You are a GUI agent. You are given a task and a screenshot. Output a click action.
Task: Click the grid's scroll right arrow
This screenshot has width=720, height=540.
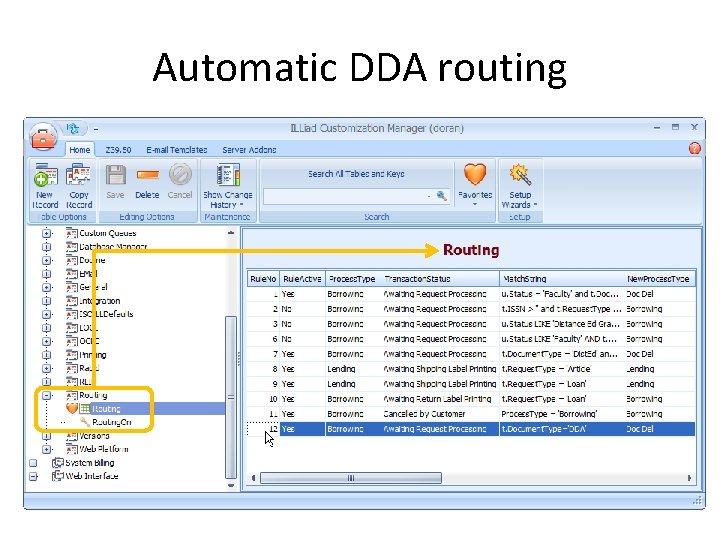689,478
